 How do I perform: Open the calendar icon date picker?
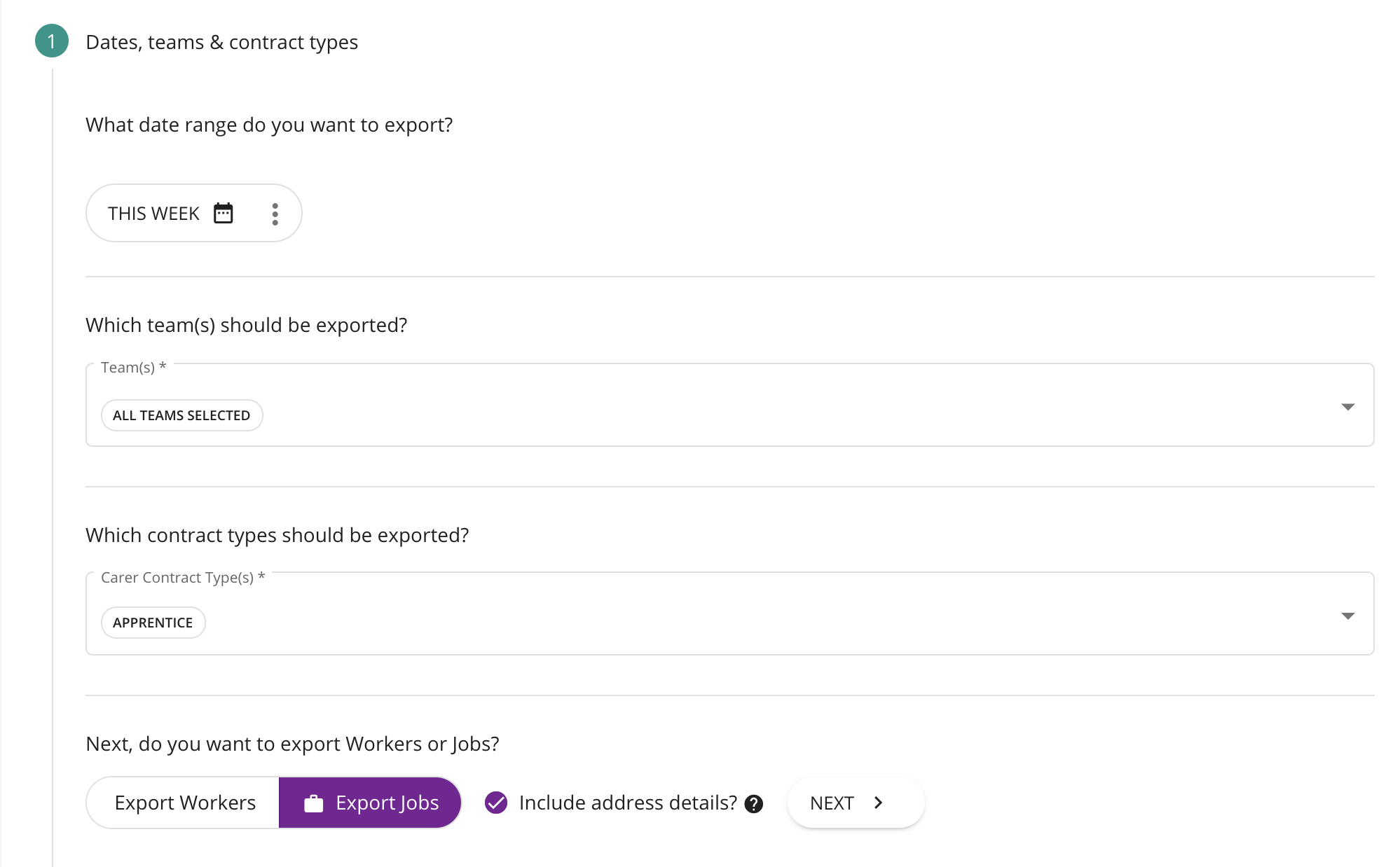click(x=223, y=213)
